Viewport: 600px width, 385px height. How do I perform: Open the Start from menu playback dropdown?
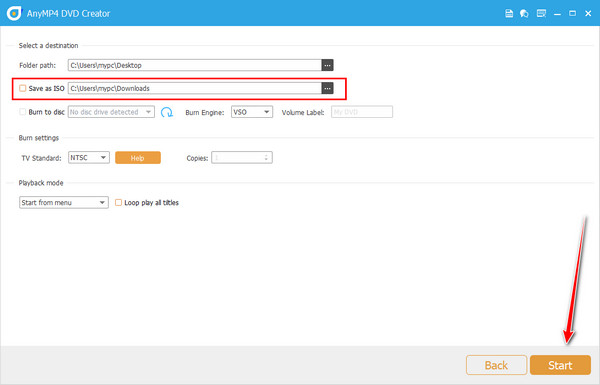pos(64,202)
